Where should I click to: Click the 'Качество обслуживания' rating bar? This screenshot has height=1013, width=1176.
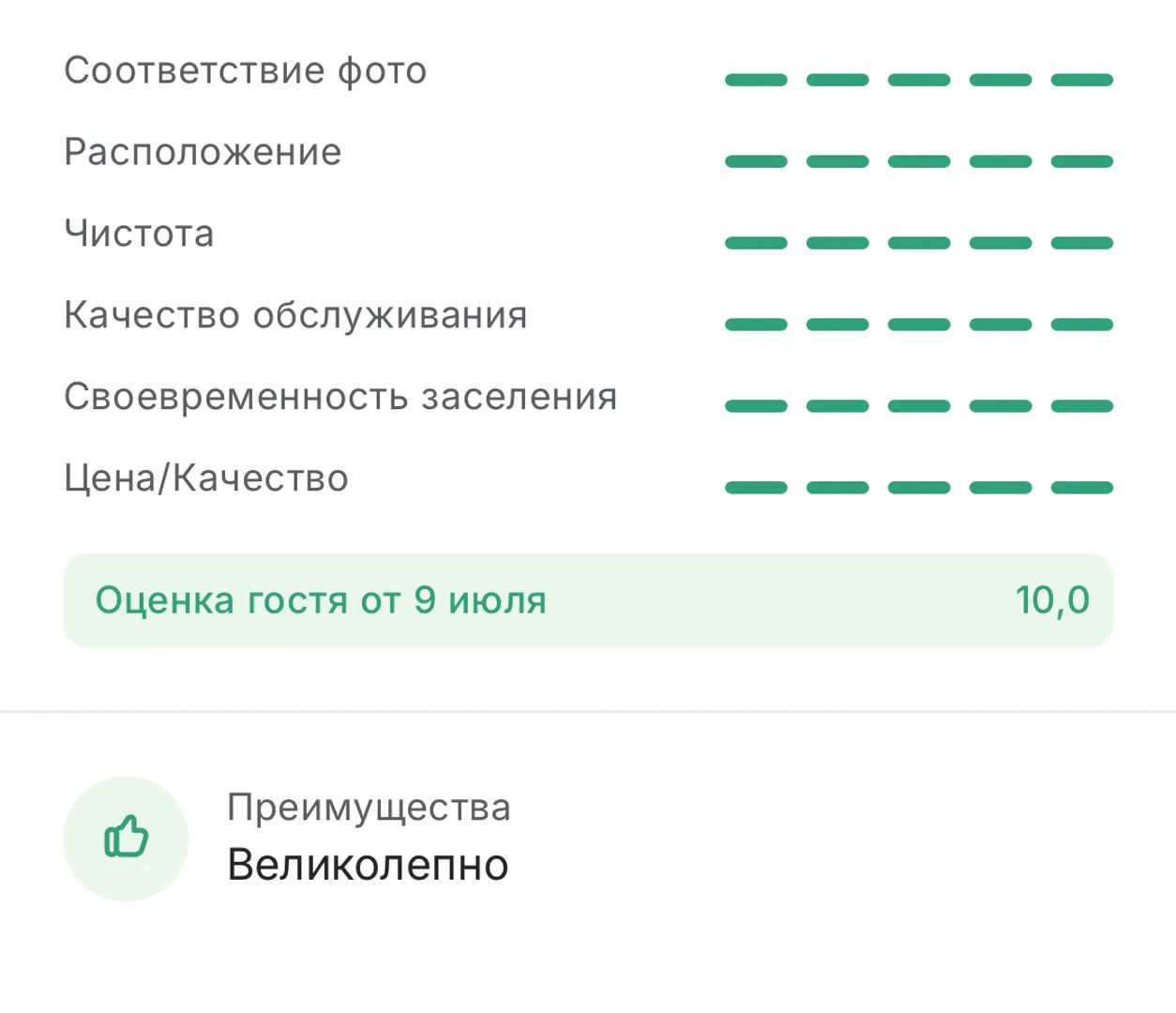[x=919, y=325]
